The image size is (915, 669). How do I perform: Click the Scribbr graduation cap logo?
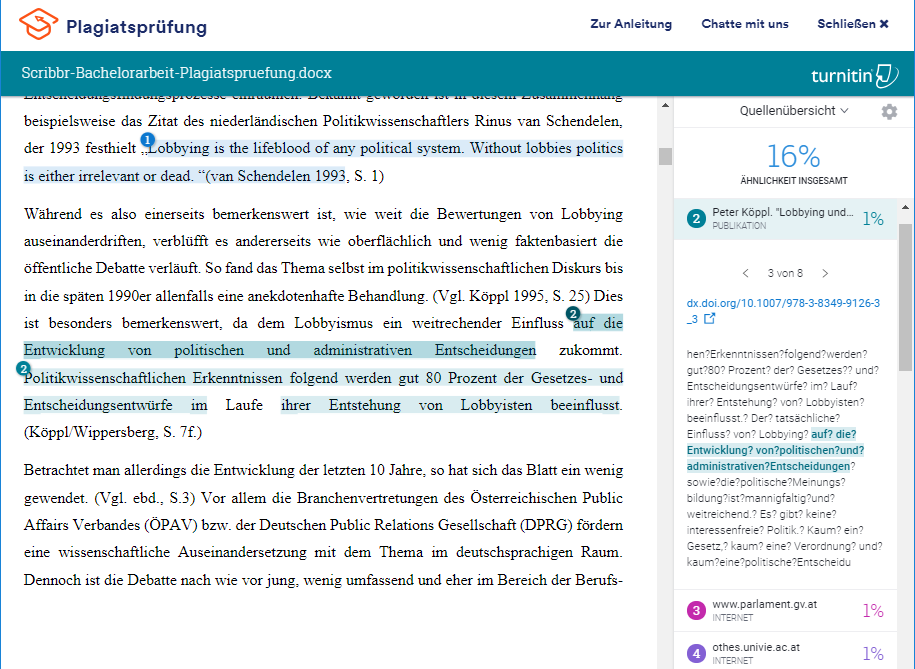pyautogui.click(x=39, y=24)
